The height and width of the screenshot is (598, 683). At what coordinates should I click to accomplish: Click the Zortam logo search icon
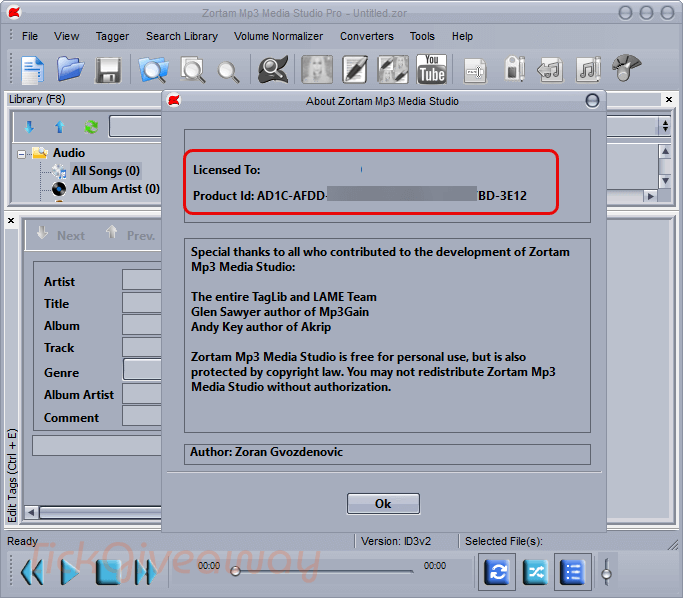point(273,69)
